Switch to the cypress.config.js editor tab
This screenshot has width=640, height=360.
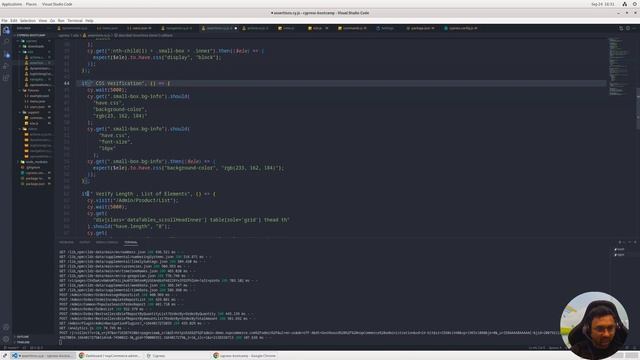[462, 28]
